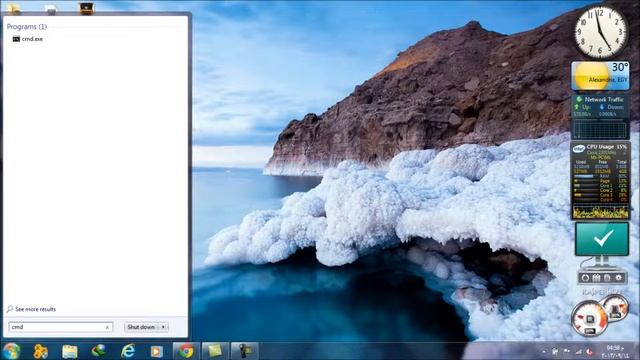Open the Alexandria weather gadget
The width and height of the screenshot is (640, 360).
point(600,76)
